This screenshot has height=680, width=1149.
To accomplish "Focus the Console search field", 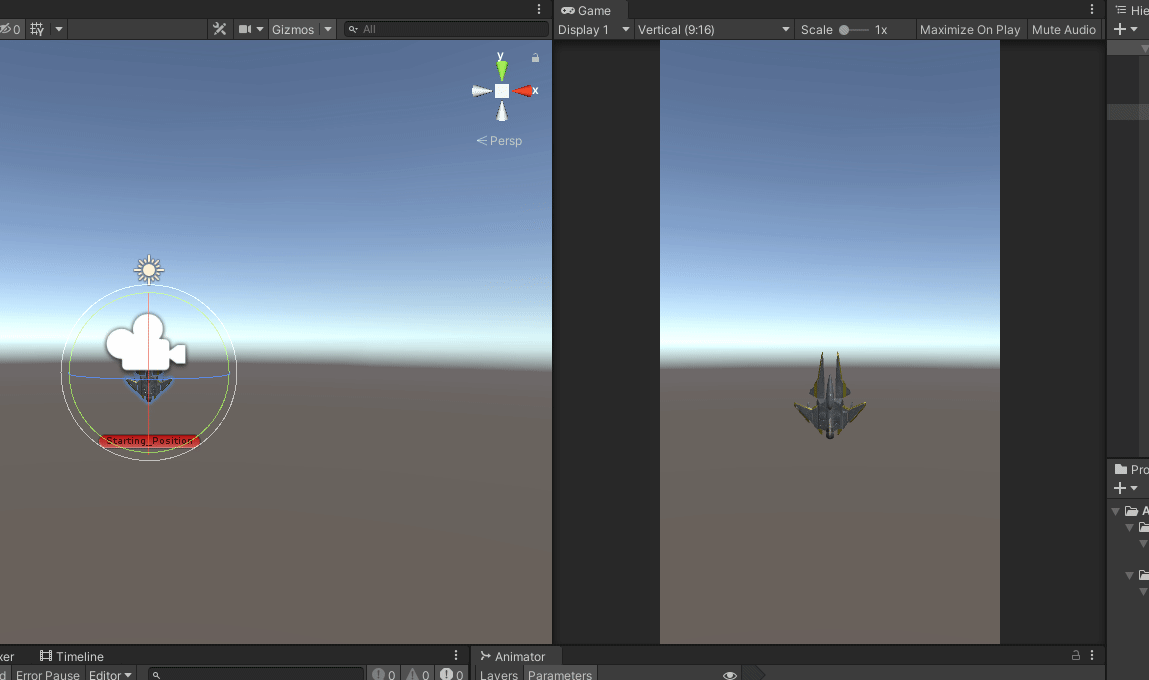I will (256, 675).
